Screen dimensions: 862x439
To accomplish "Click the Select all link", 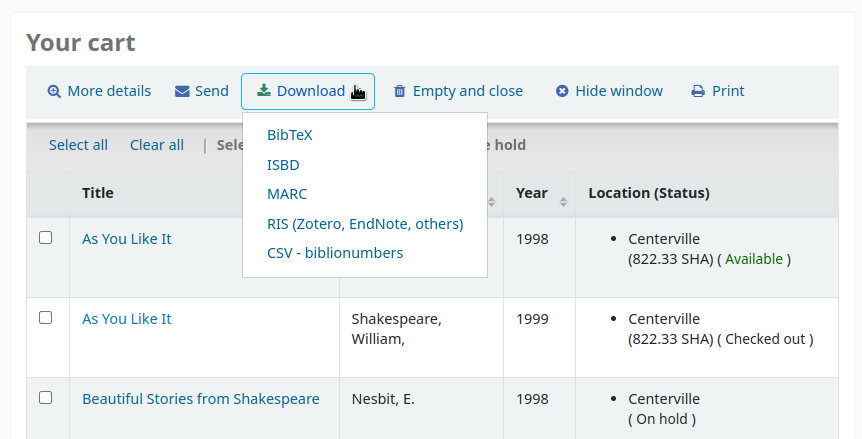I will (78, 145).
